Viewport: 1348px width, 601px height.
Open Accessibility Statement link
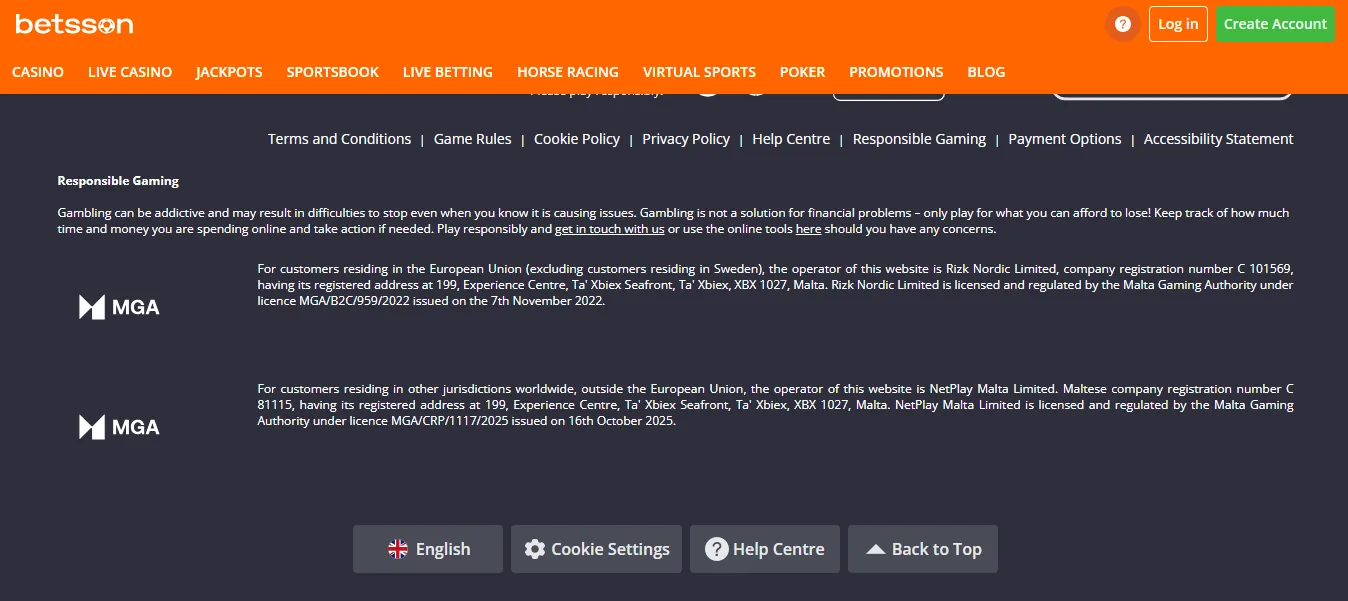pyautogui.click(x=1219, y=139)
